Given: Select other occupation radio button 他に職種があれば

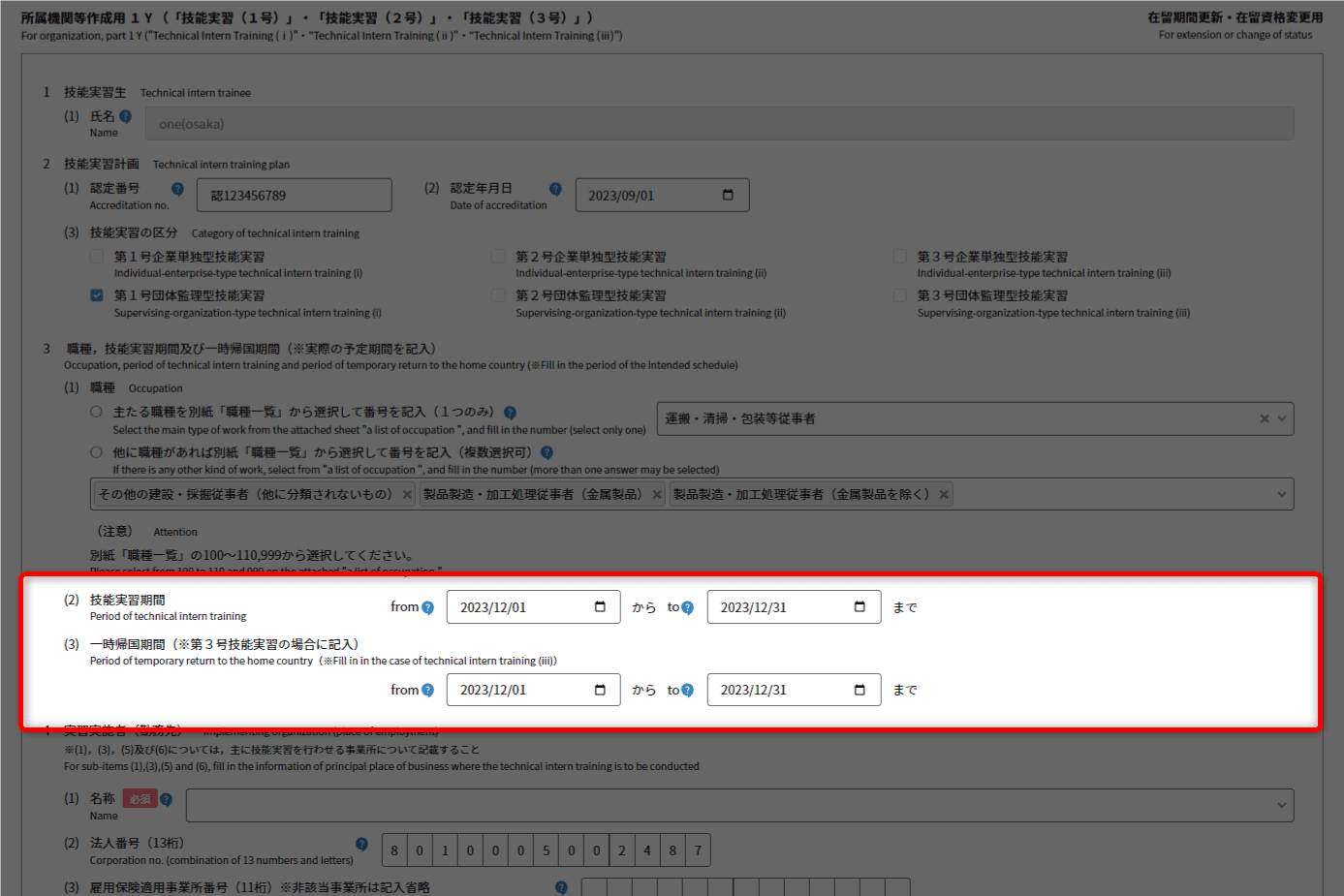Looking at the screenshot, I should pyautogui.click(x=96, y=452).
